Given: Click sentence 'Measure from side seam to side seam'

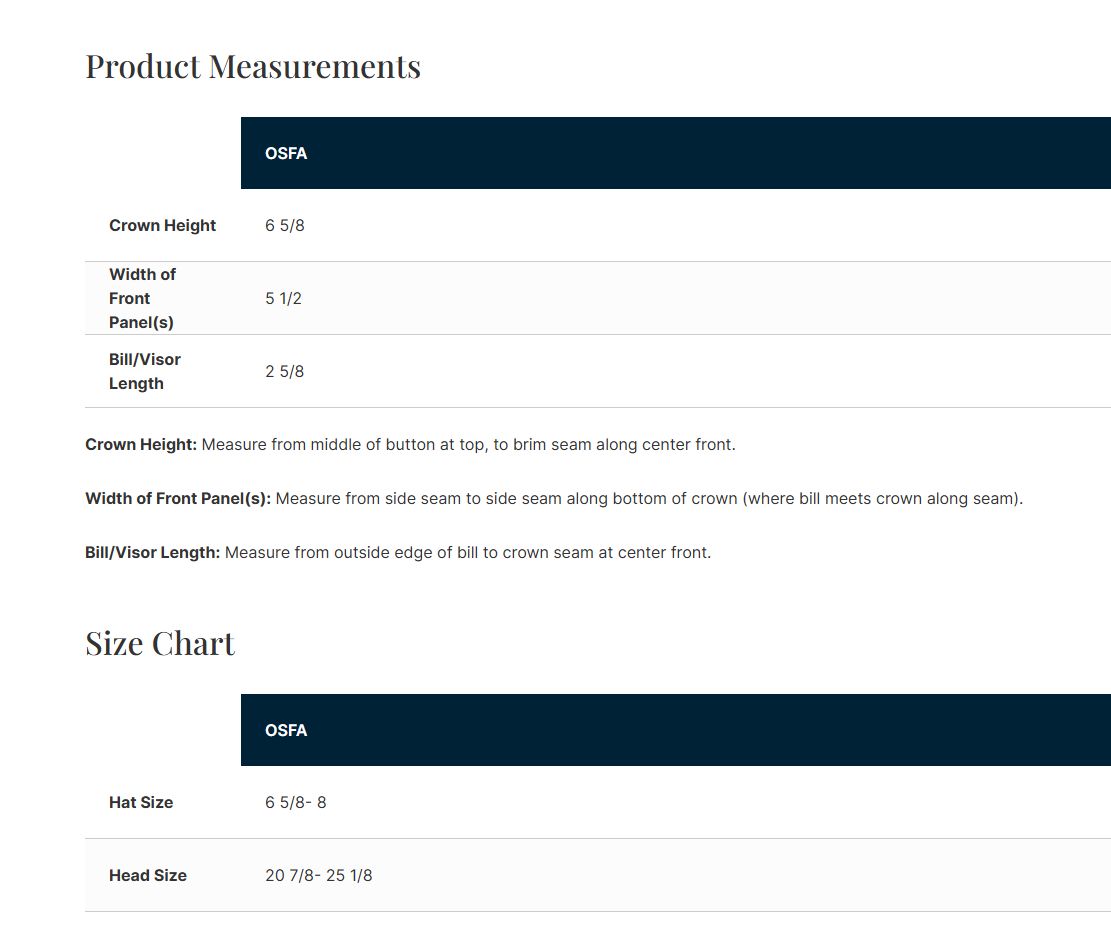Looking at the screenshot, I should [x=648, y=498].
